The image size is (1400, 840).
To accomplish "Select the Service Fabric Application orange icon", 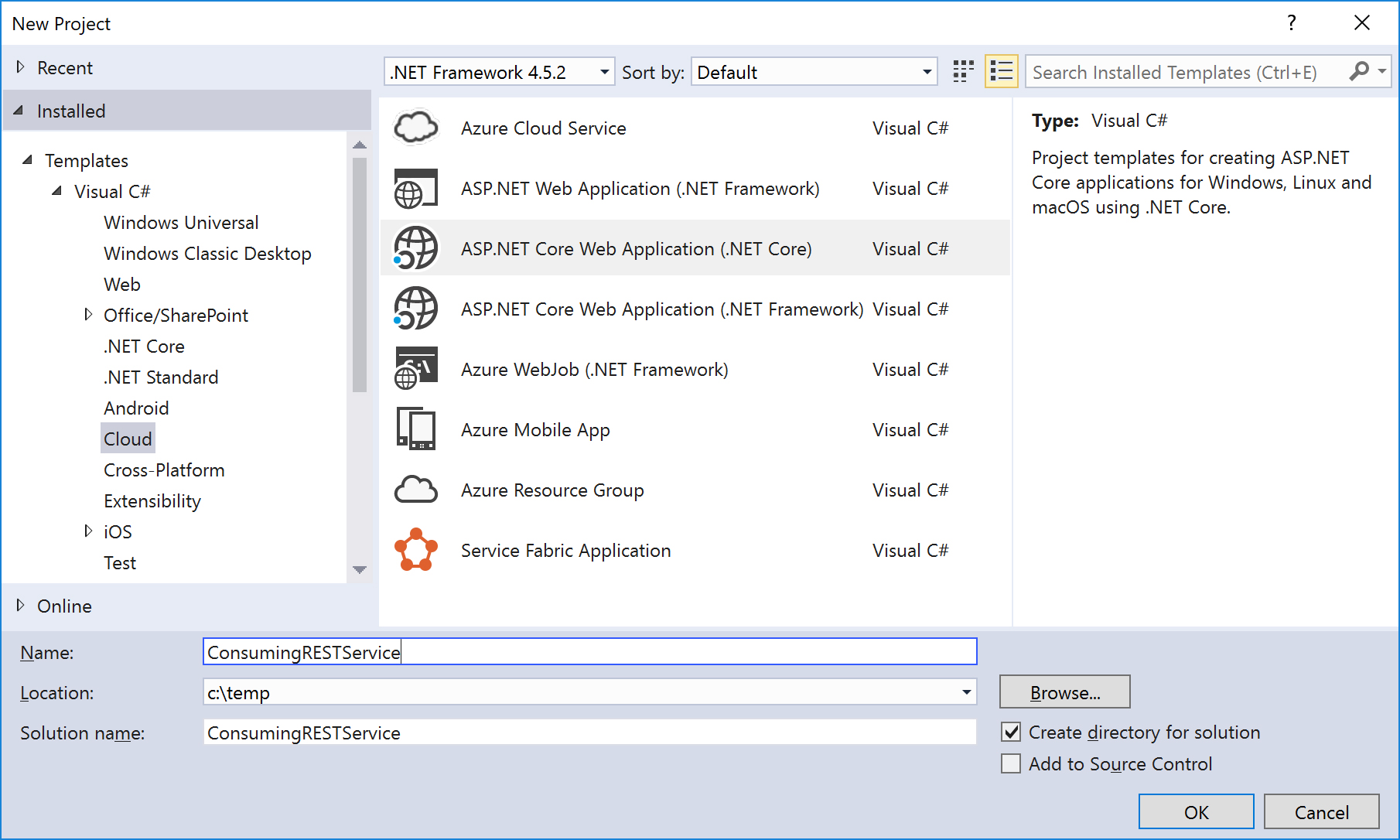I will (x=416, y=550).
